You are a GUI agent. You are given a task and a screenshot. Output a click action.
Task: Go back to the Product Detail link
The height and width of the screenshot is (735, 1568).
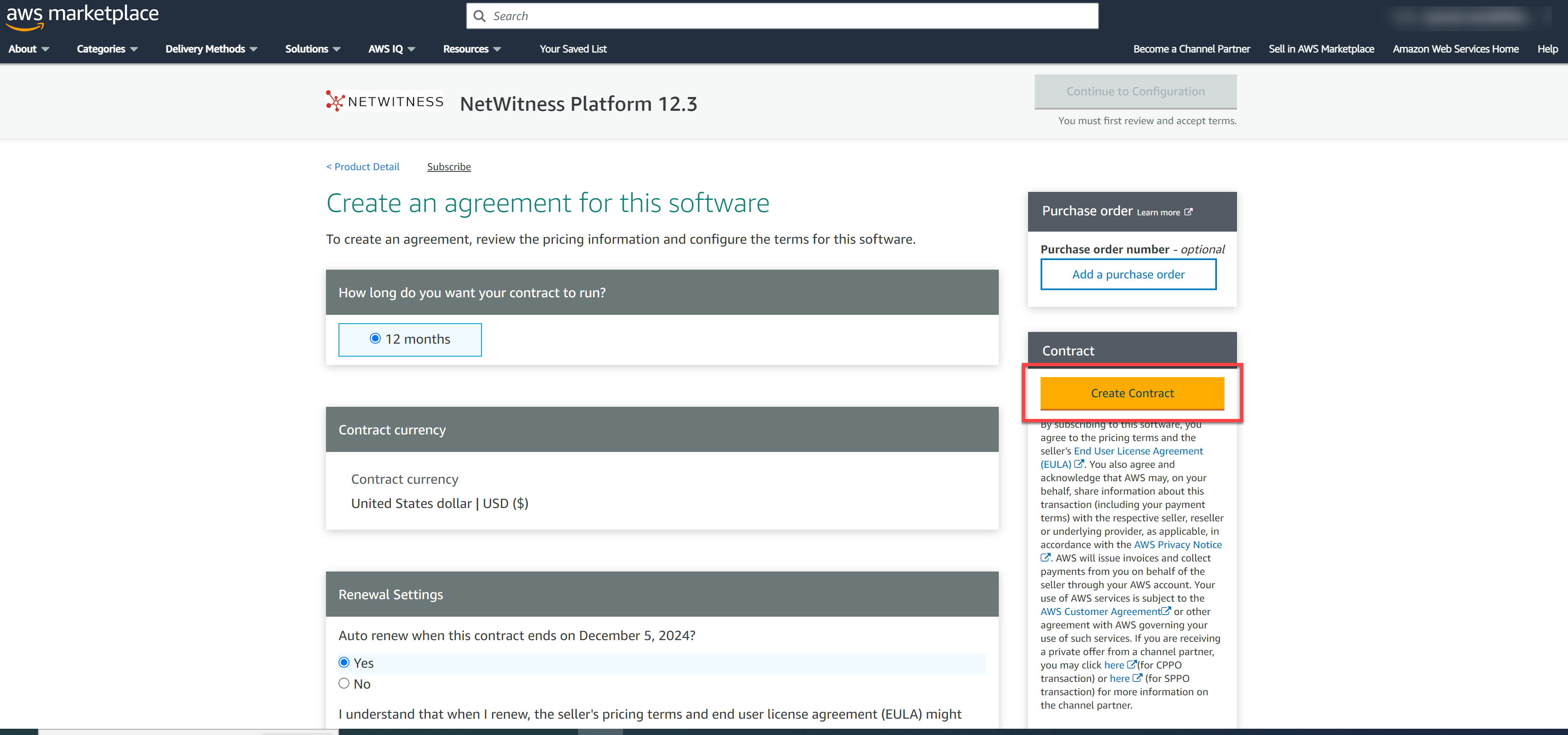[x=363, y=166]
